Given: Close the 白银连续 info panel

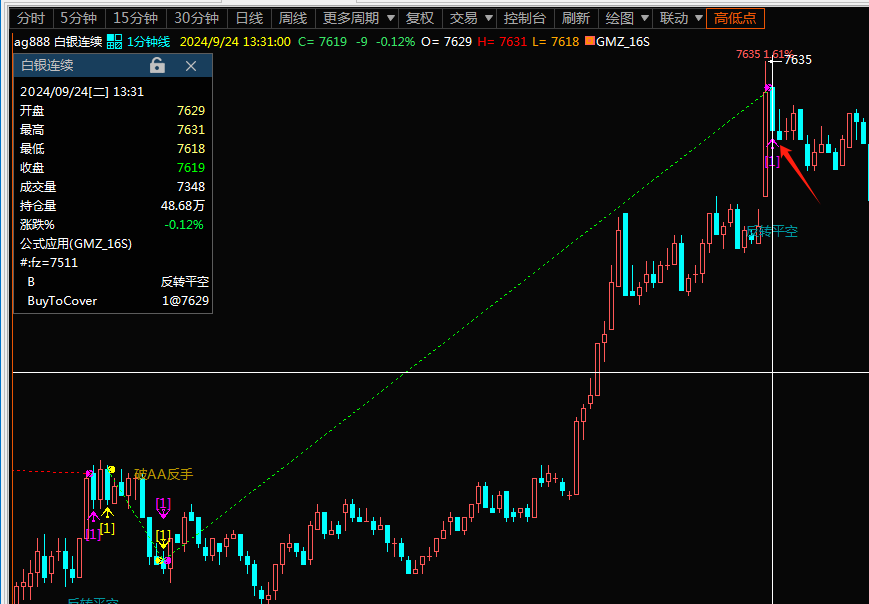Looking at the screenshot, I should click(191, 66).
